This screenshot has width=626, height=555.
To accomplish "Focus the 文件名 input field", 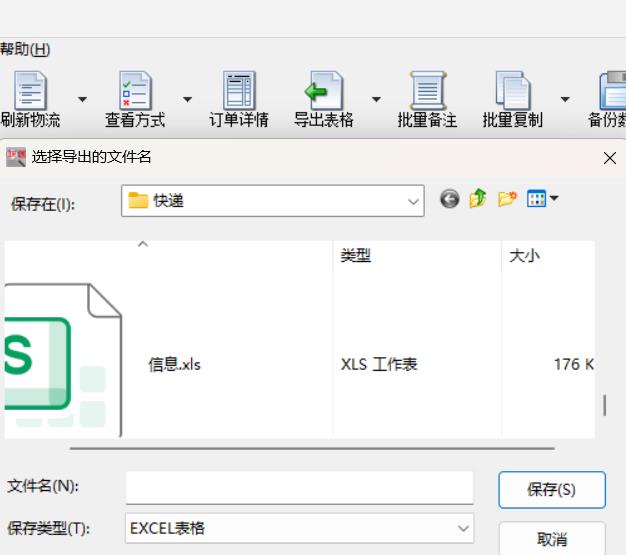I will pyautogui.click(x=299, y=487).
